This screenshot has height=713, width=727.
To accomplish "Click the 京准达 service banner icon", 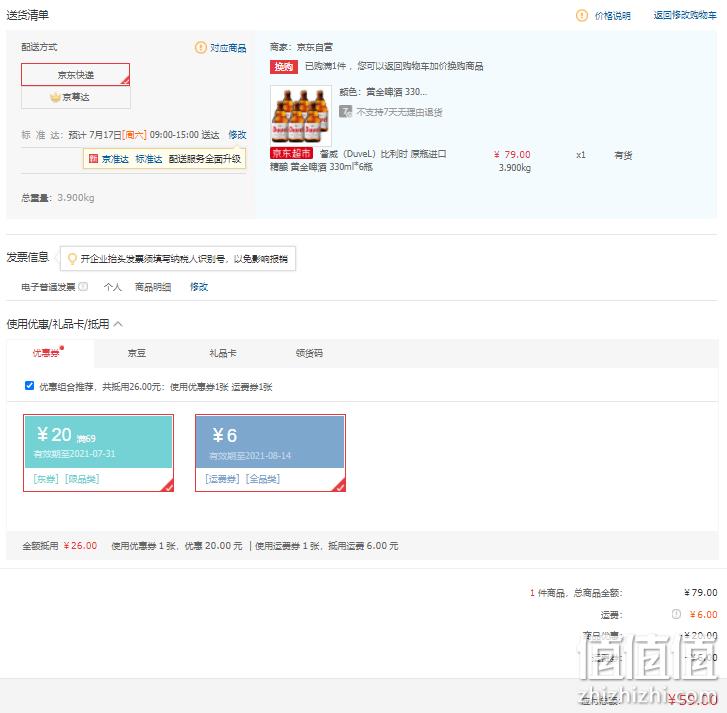I will pyautogui.click(x=93, y=159).
